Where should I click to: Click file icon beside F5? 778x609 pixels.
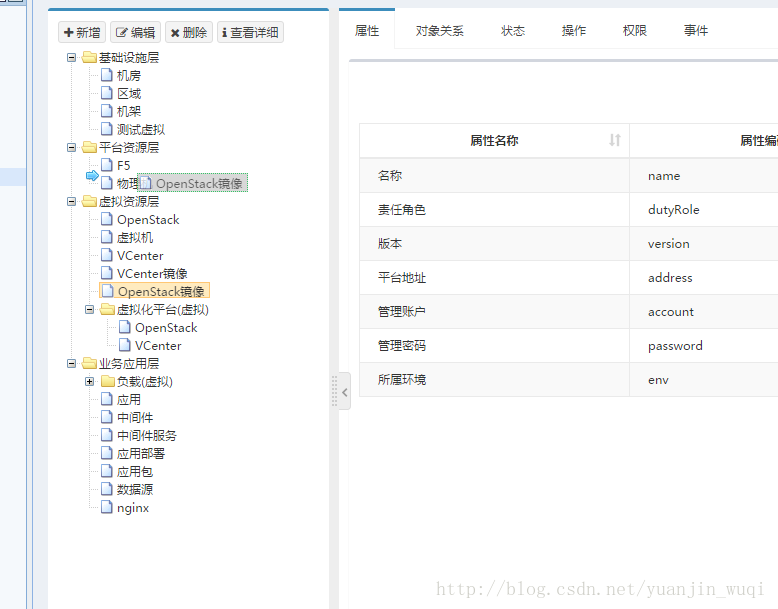(107, 165)
